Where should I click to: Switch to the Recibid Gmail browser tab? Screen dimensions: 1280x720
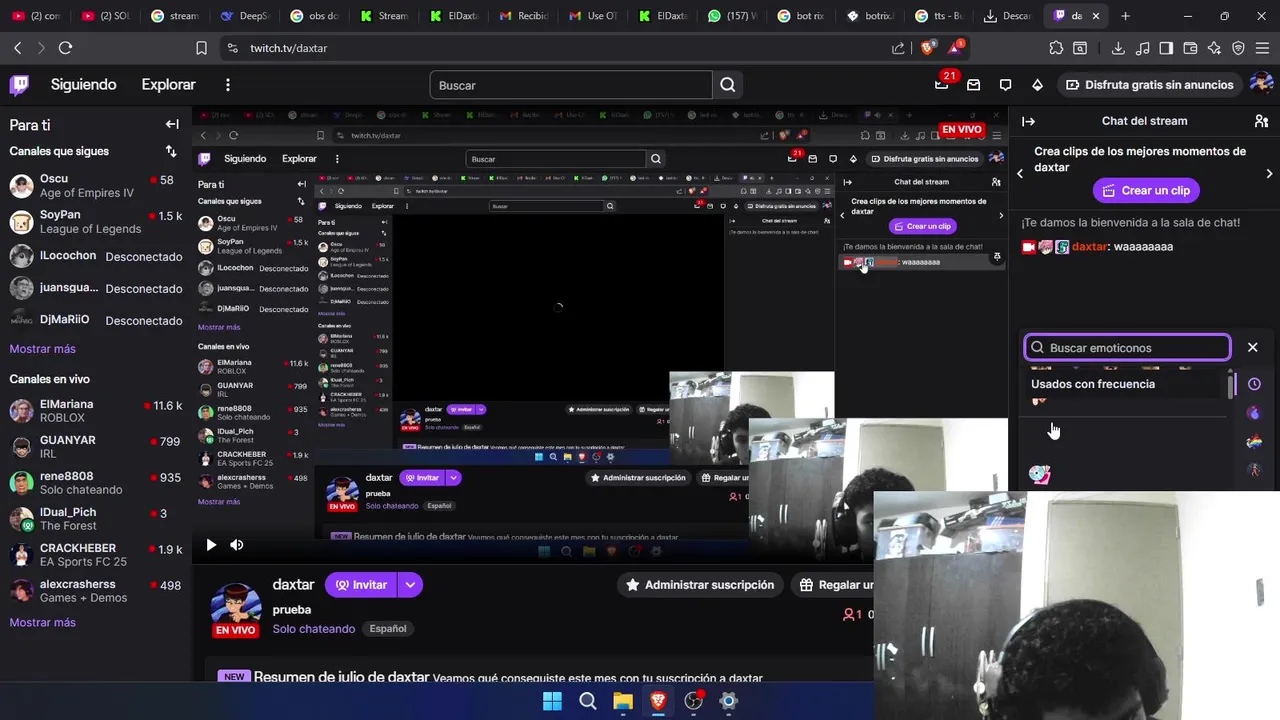point(523,16)
